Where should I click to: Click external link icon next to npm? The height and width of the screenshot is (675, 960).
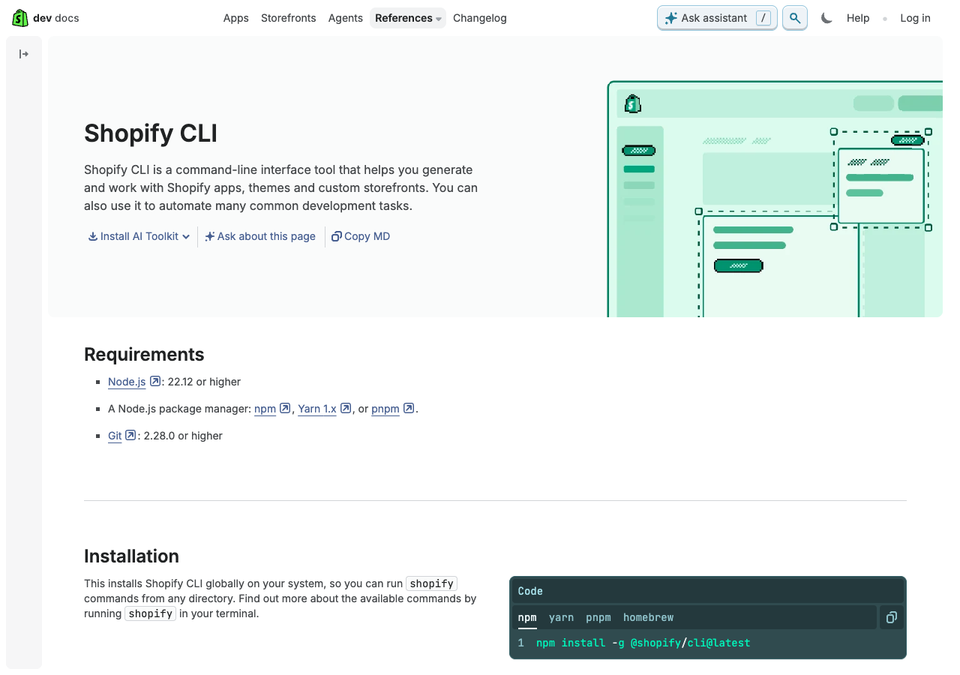coord(285,408)
